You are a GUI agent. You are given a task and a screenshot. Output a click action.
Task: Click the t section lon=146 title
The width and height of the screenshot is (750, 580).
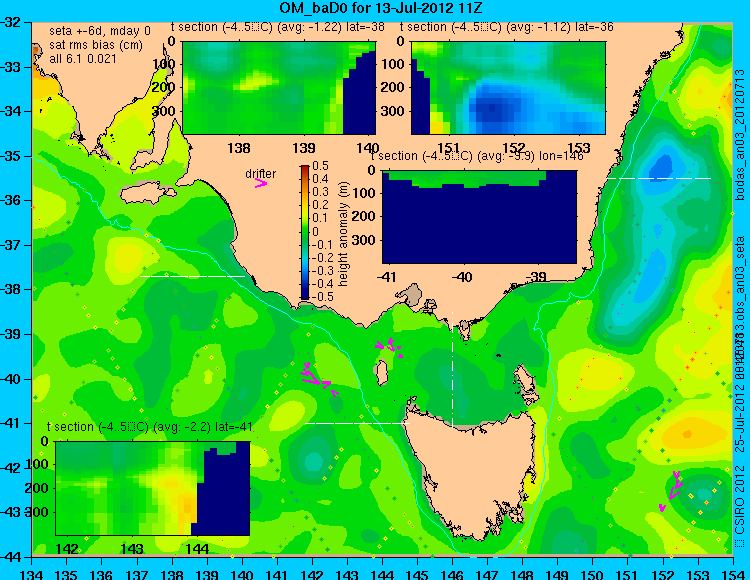pos(477,156)
